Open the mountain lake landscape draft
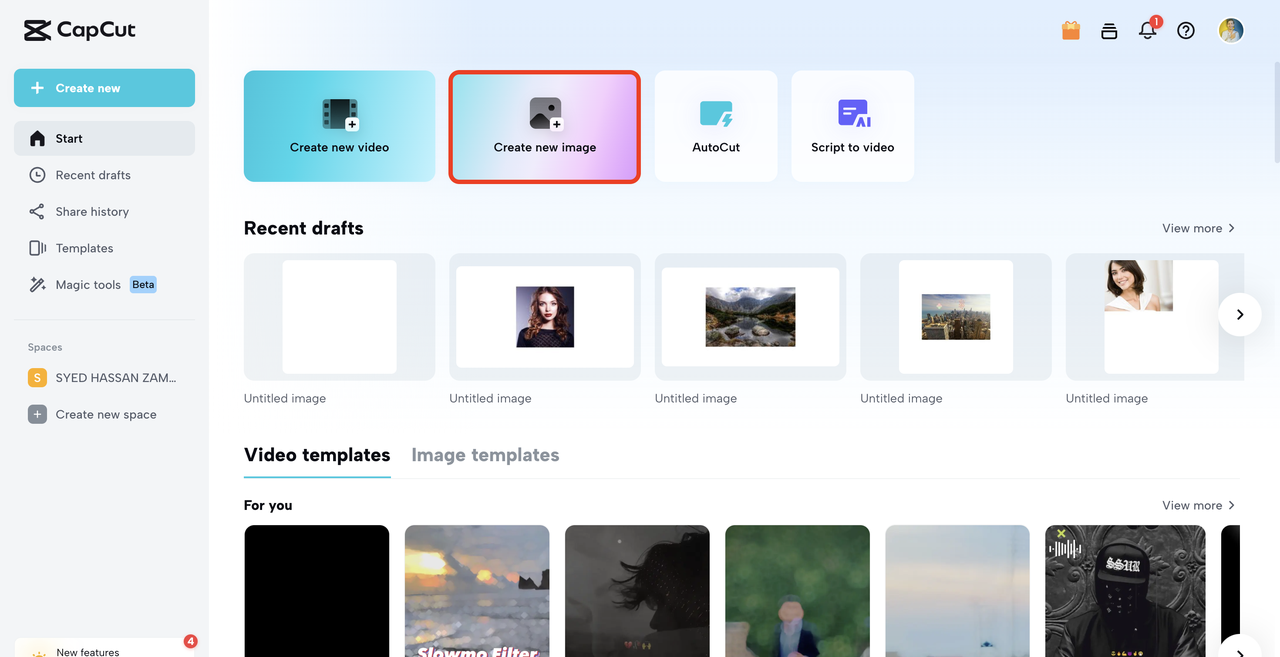The width and height of the screenshot is (1280, 657). 751,316
